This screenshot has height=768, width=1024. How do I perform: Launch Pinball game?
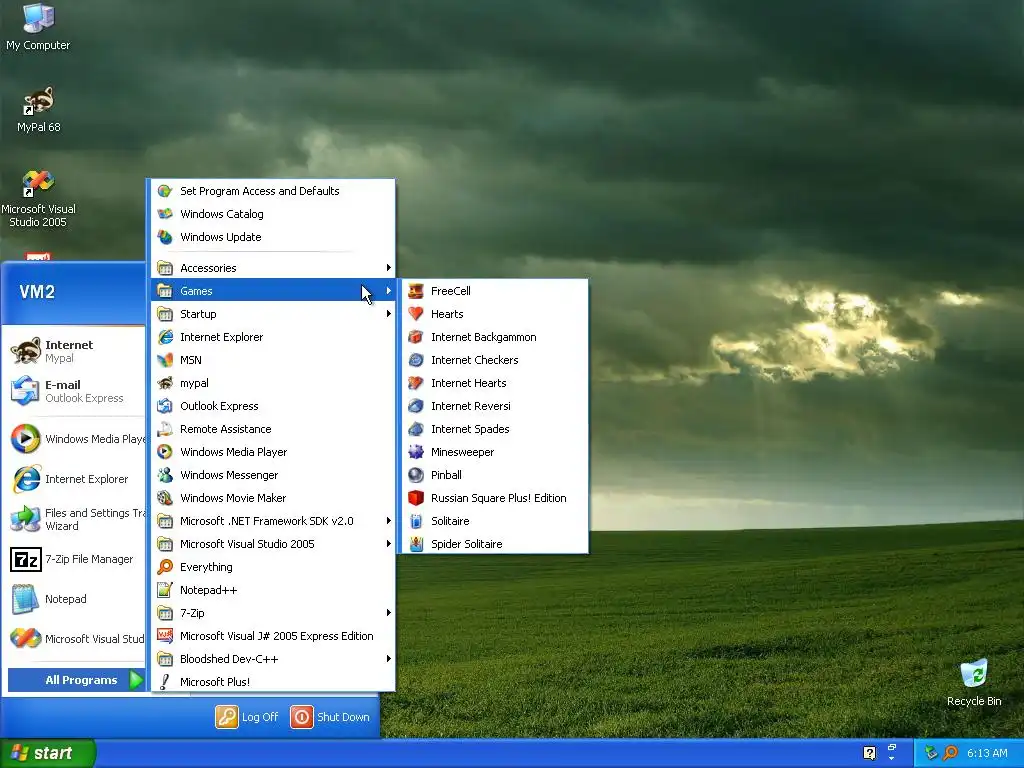494,475
